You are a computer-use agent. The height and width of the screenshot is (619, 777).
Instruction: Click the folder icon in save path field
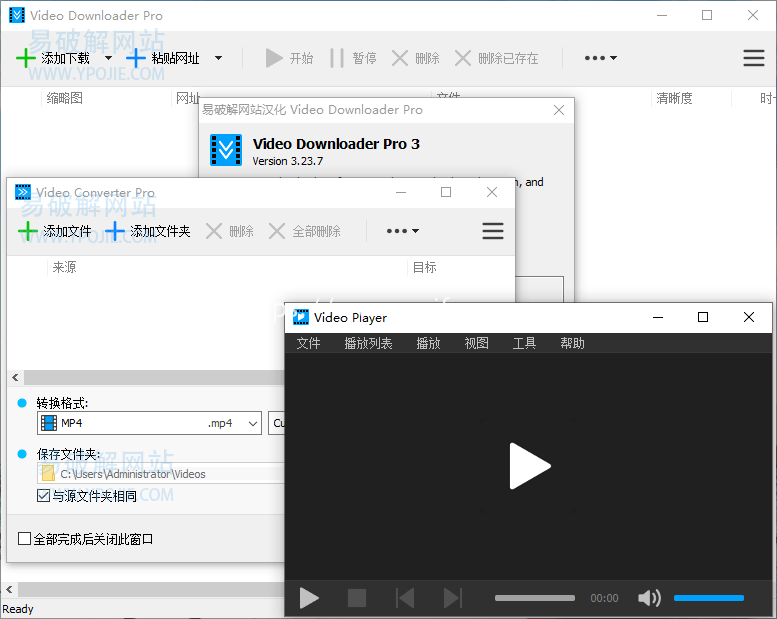pos(49,474)
